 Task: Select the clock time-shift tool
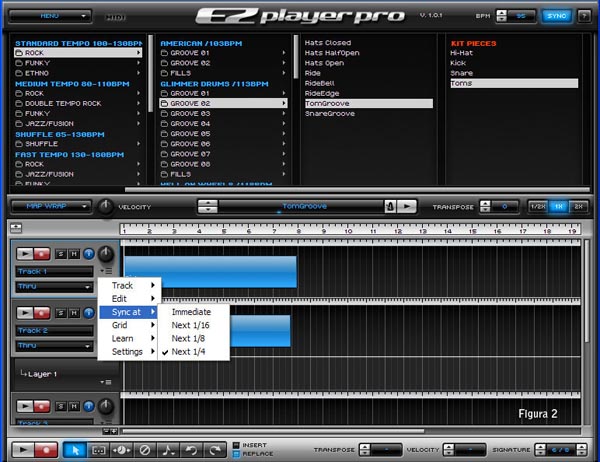pyautogui.click(x=121, y=450)
